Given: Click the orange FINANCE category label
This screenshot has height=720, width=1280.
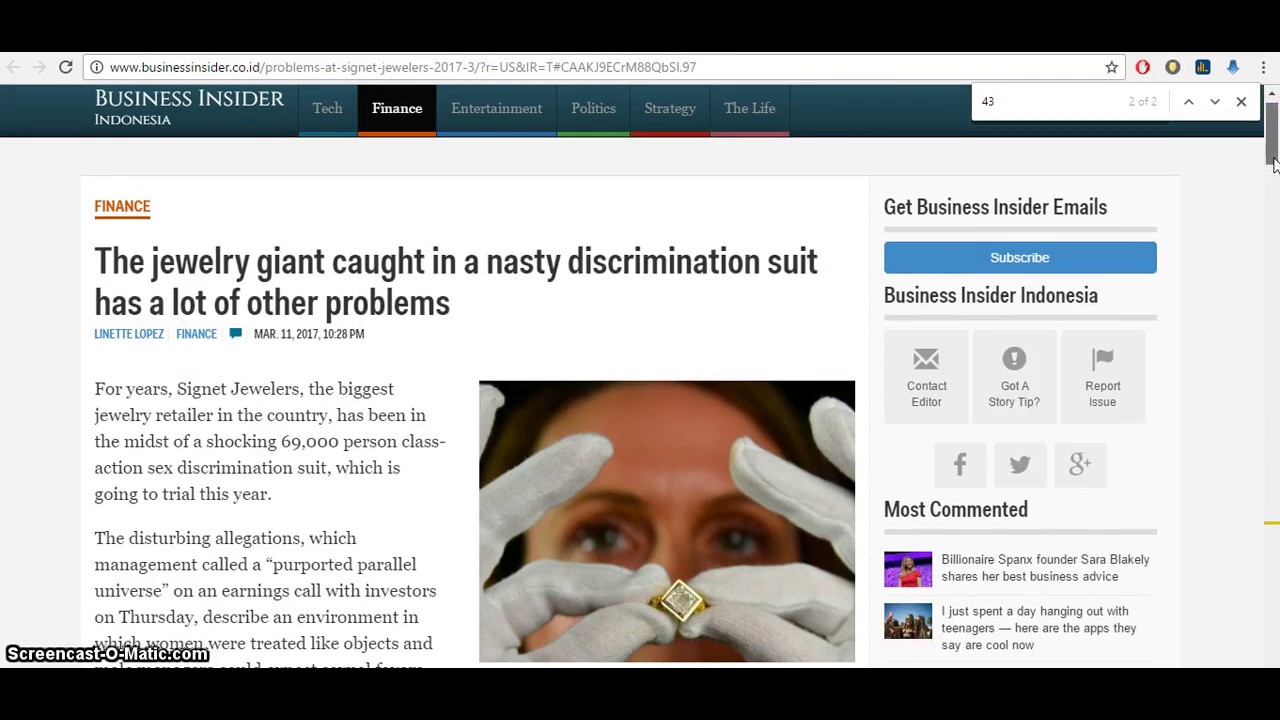Looking at the screenshot, I should 122,206.
